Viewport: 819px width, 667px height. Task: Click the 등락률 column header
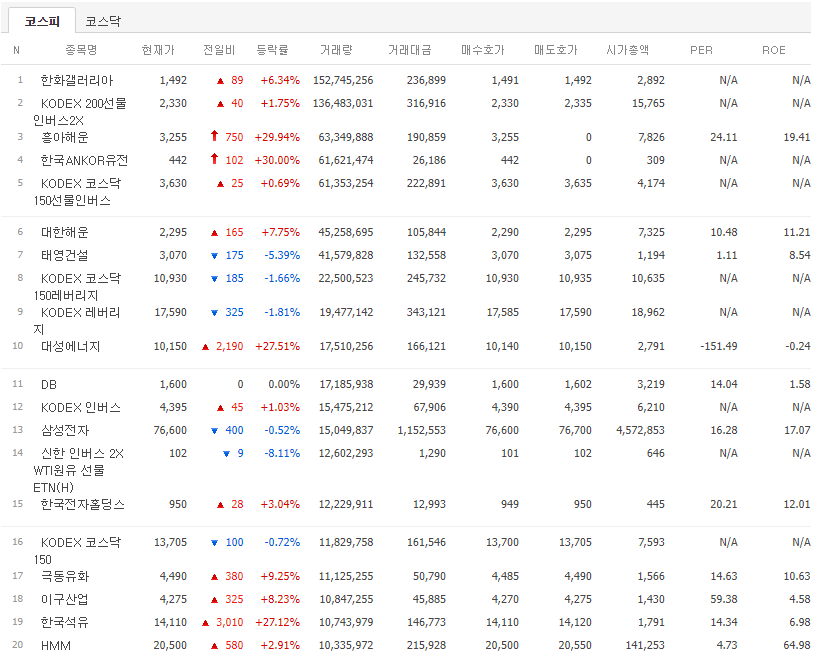coord(272,50)
